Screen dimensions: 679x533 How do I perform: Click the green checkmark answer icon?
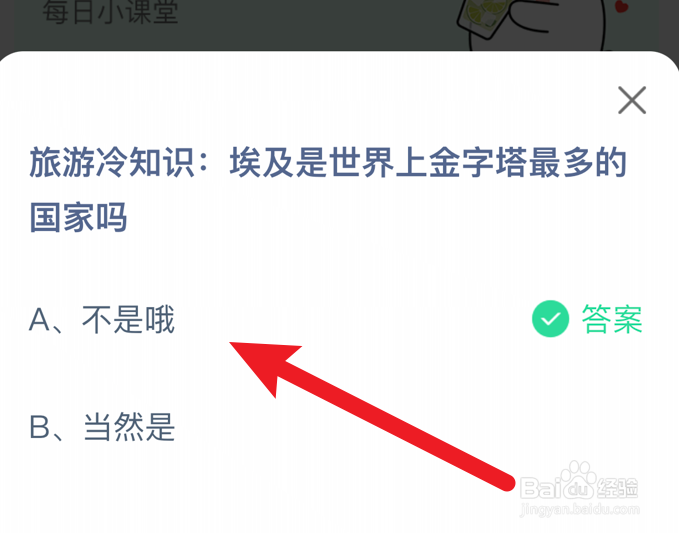(550, 319)
